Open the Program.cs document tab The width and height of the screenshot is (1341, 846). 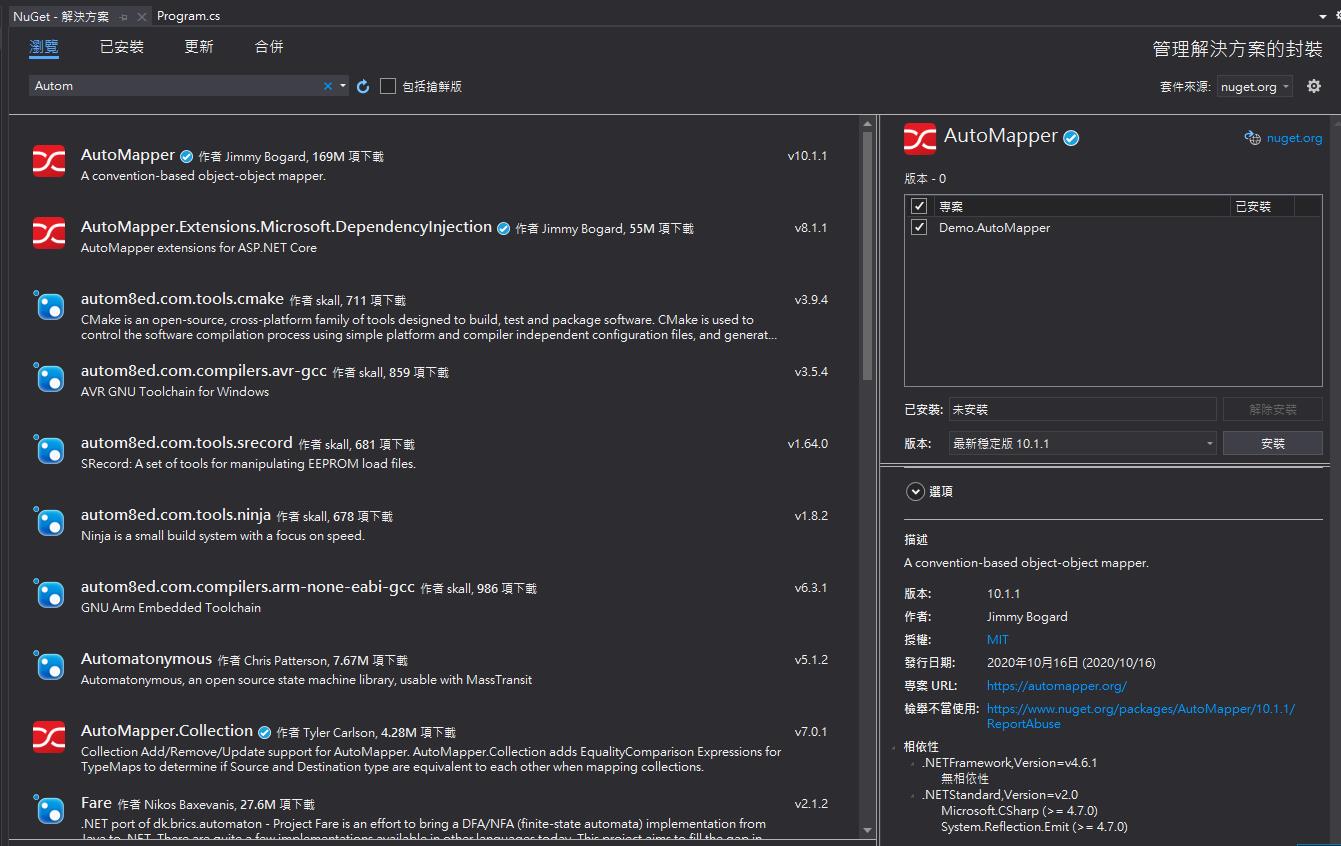tap(188, 16)
